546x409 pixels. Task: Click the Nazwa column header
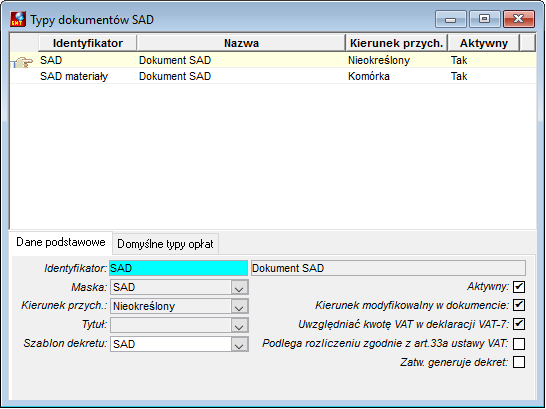[241, 43]
